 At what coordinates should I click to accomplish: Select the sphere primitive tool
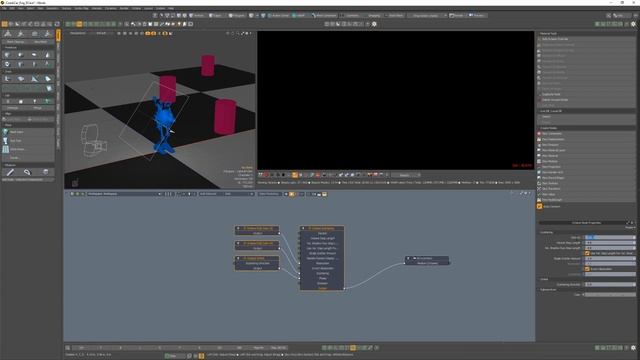point(20,55)
